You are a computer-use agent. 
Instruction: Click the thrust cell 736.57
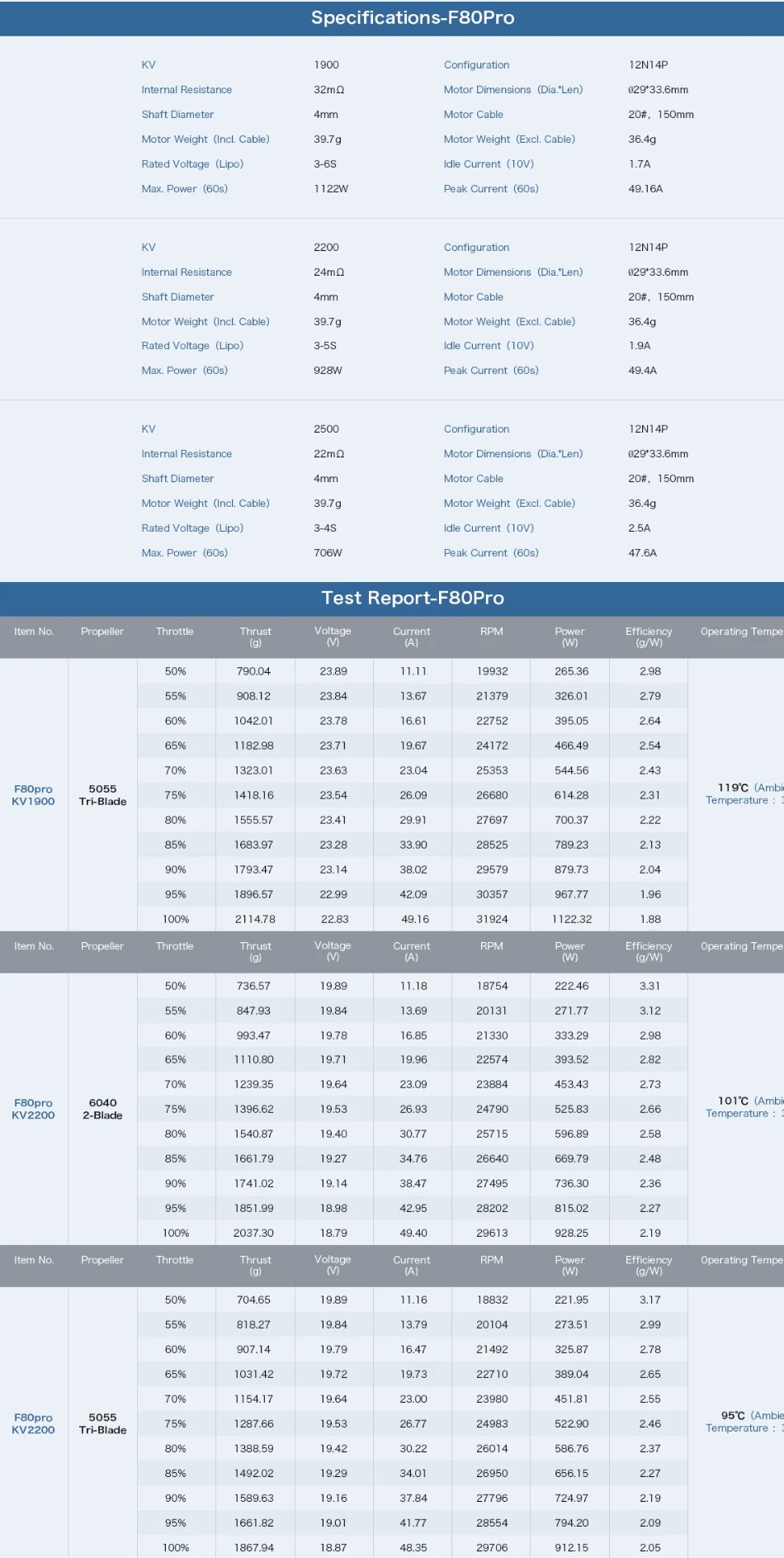(254, 986)
